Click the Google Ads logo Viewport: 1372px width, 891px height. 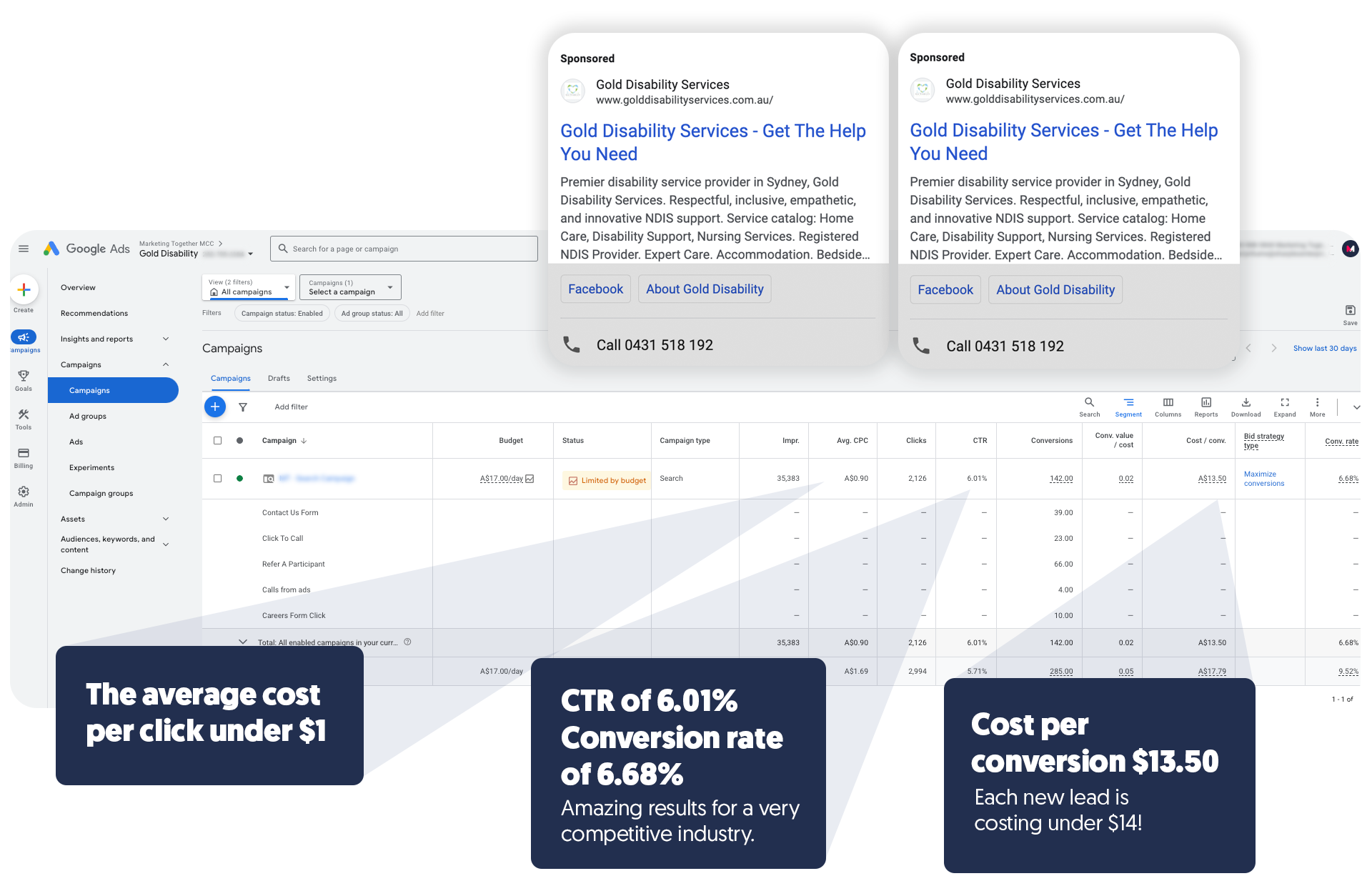(x=86, y=249)
